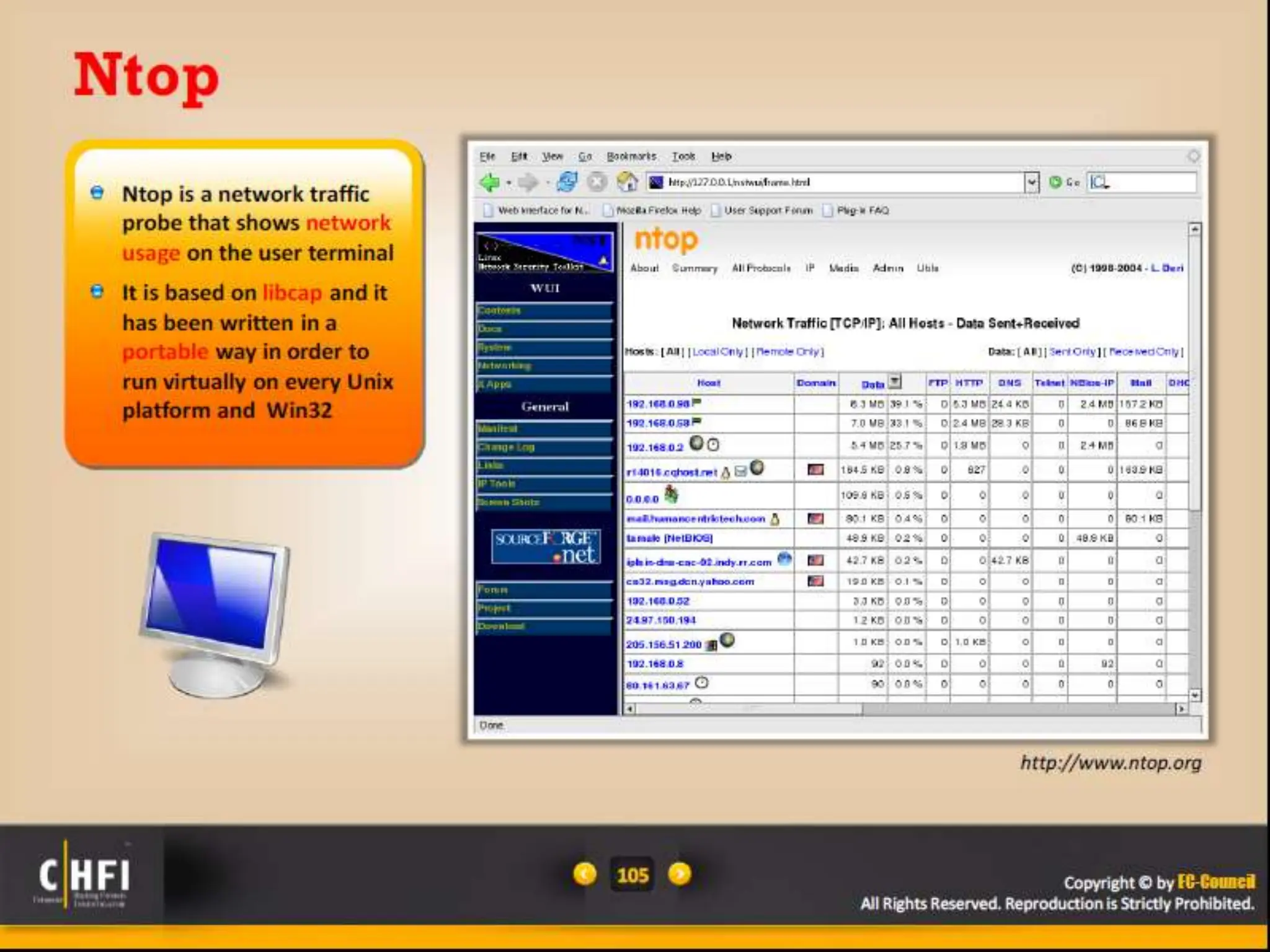Image resolution: width=1270 pixels, height=952 pixels.
Task: Filter hosts by Local Only
Action: [x=717, y=351]
